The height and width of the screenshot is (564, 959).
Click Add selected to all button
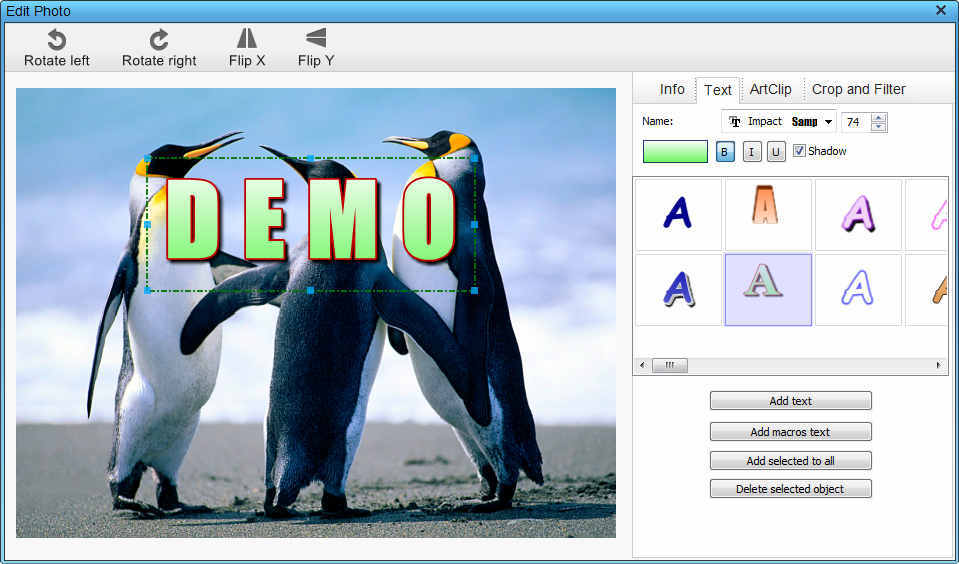click(790, 461)
